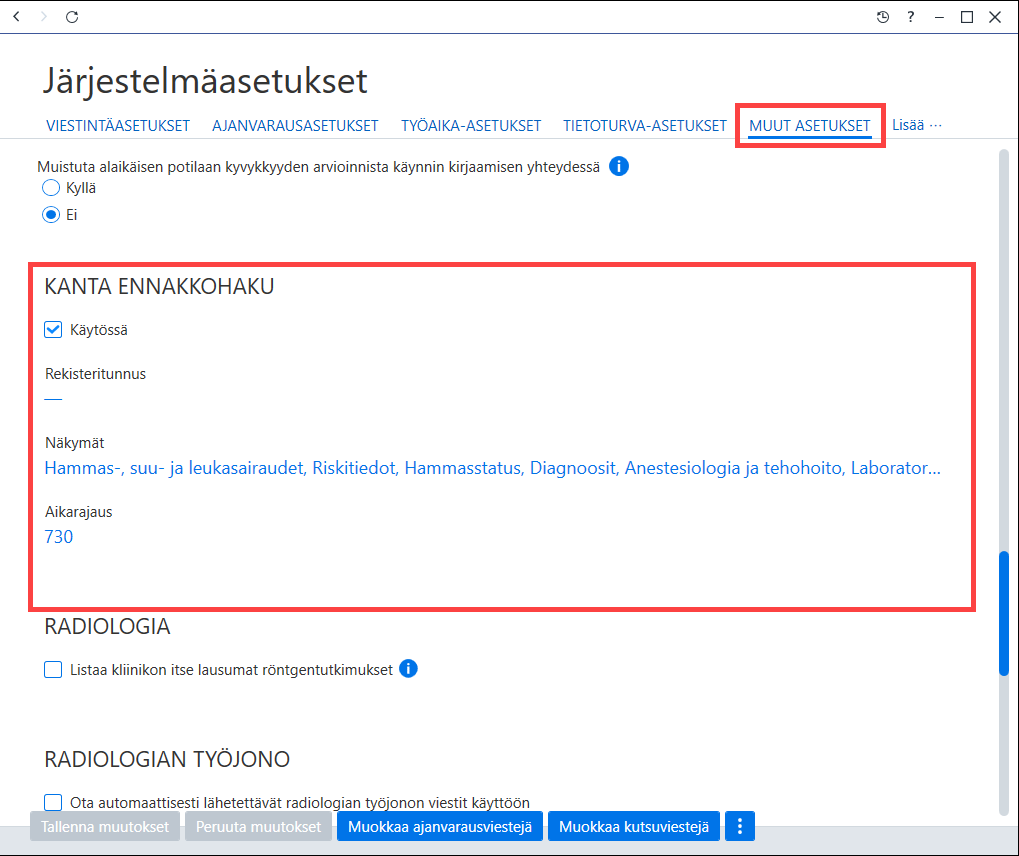
Task: Enable Listaa kliinikon itse lausumat röntgentutkimukset
Action: (x=53, y=669)
